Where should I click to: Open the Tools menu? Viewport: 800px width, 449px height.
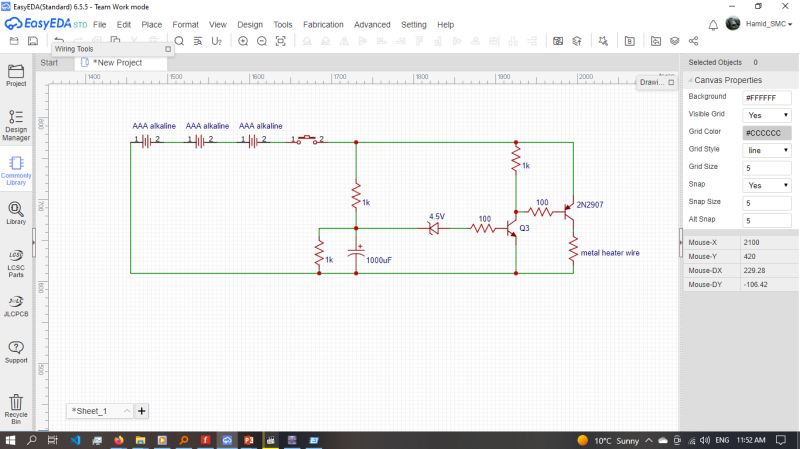[x=283, y=24]
